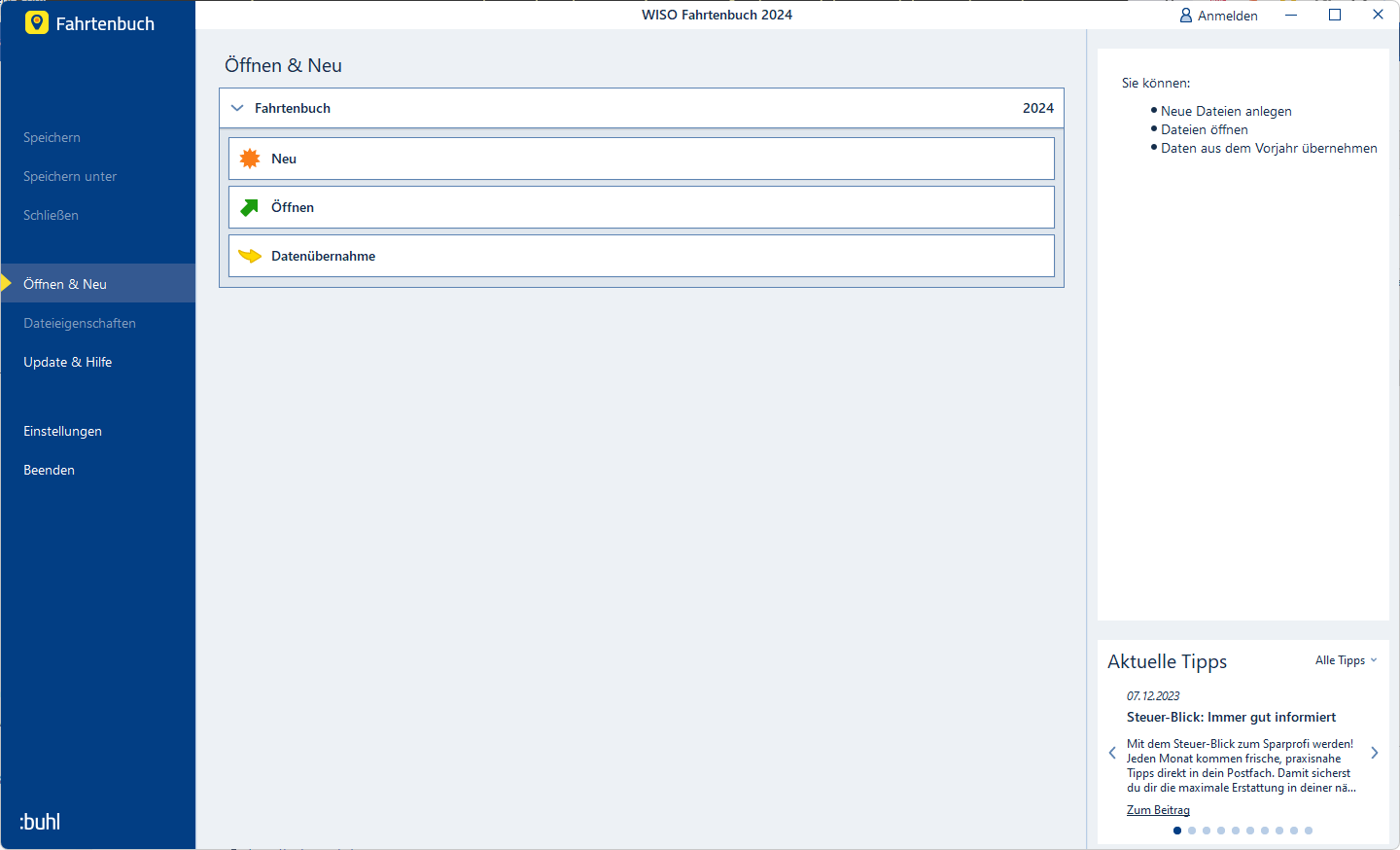Open Update & Hilfe in the sidebar
The width and height of the screenshot is (1400, 850).
[68, 362]
